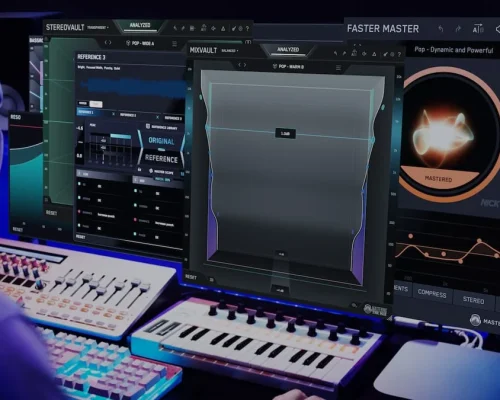Viewport: 500px width, 400px height.
Task: Toggle to REFERENCE in reference window
Action: pos(161,159)
